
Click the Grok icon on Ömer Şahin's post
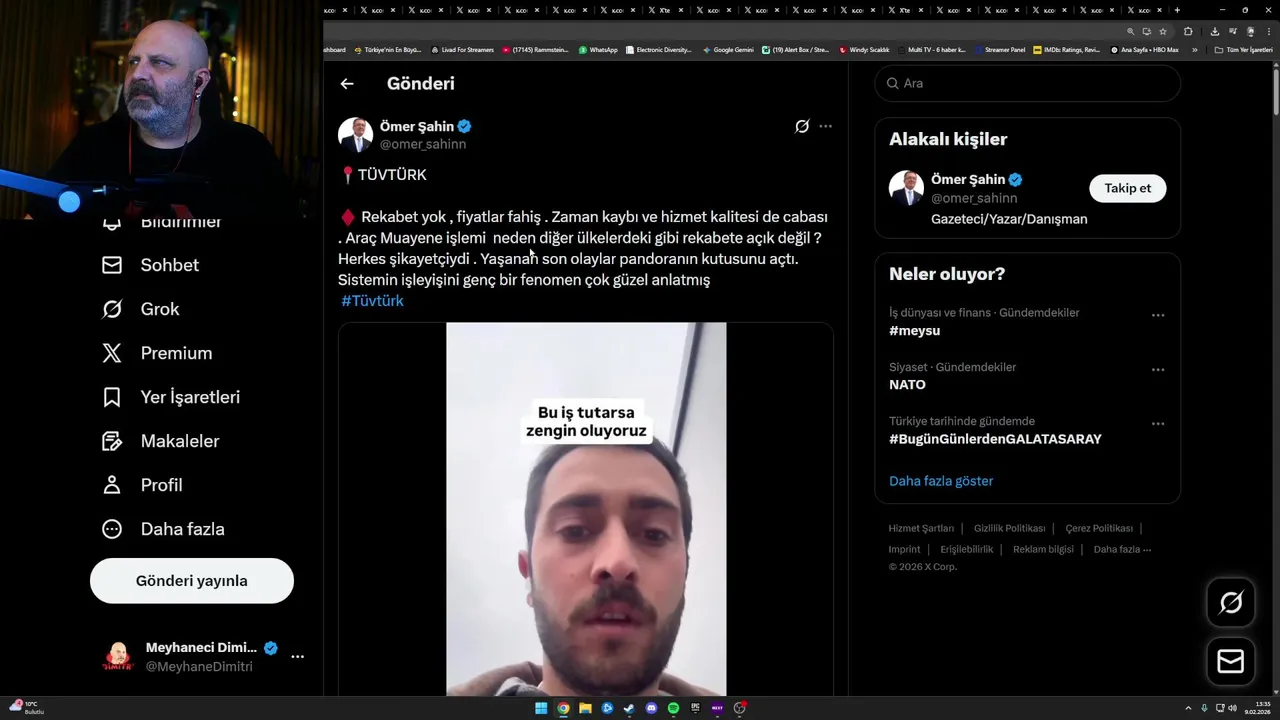pos(802,126)
